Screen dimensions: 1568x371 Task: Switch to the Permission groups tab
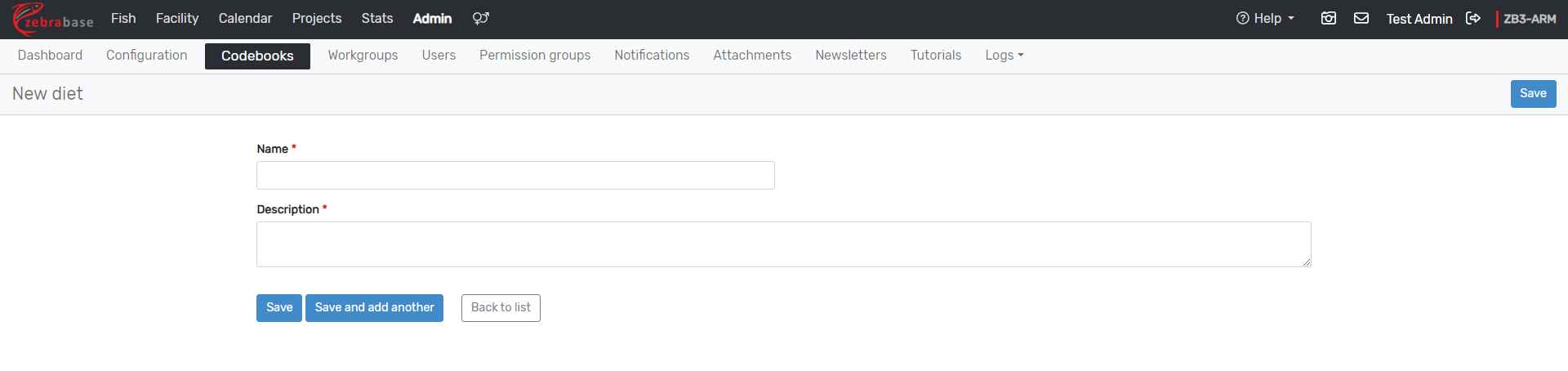(x=535, y=56)
